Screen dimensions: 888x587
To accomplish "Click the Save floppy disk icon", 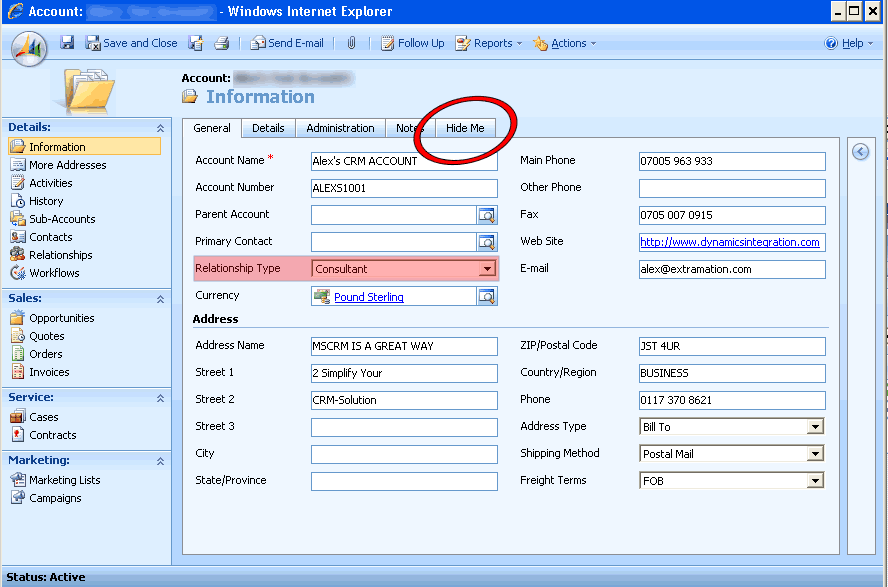I will 68,43.
